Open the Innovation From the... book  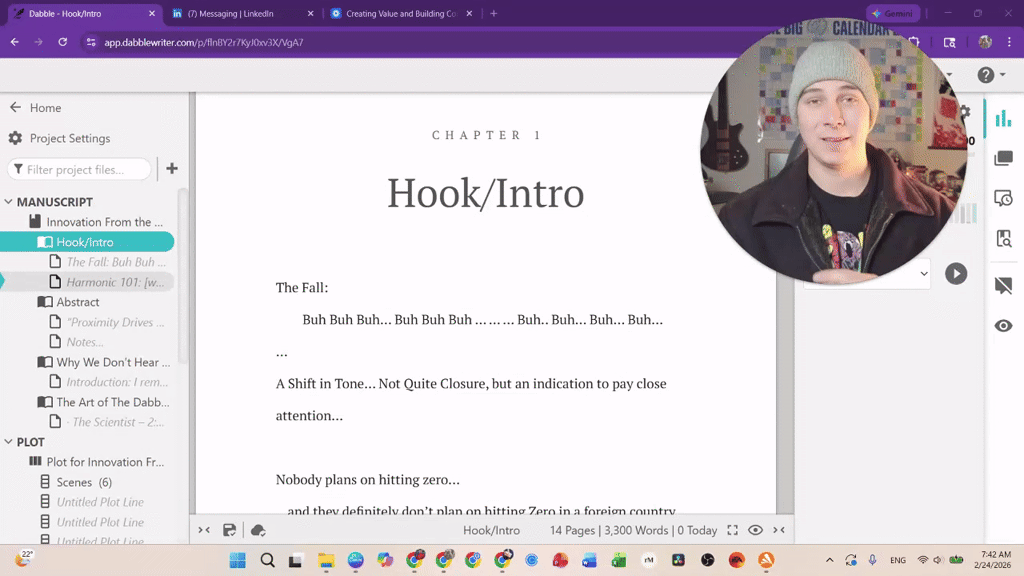96,222
